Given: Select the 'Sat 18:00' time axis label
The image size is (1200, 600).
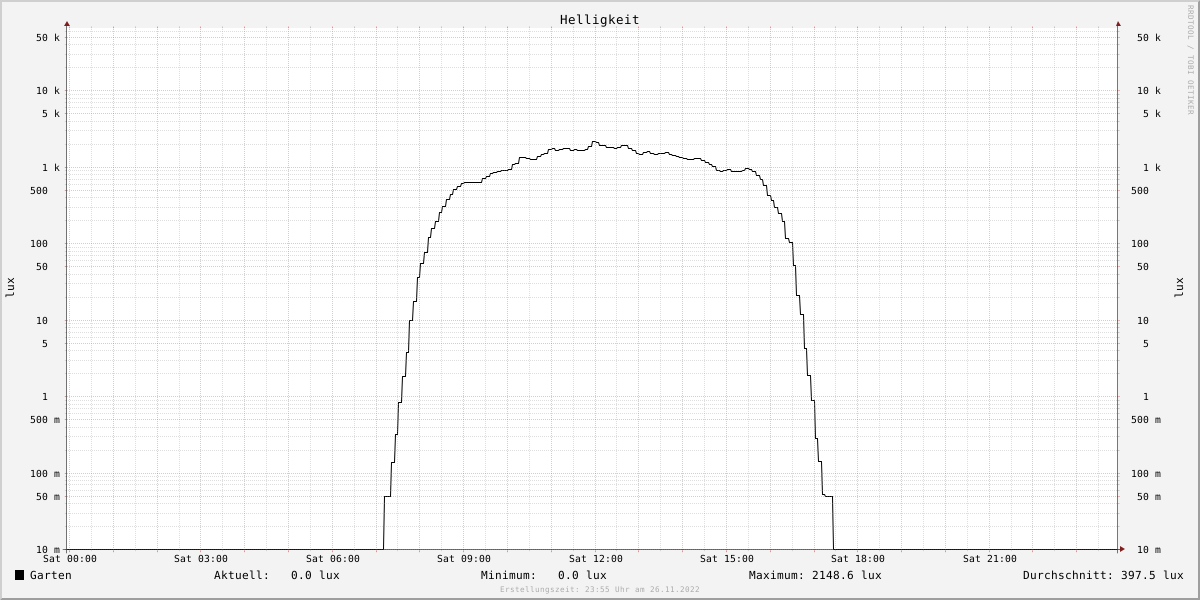Looking at the screenshot, I should click(858, 559).
